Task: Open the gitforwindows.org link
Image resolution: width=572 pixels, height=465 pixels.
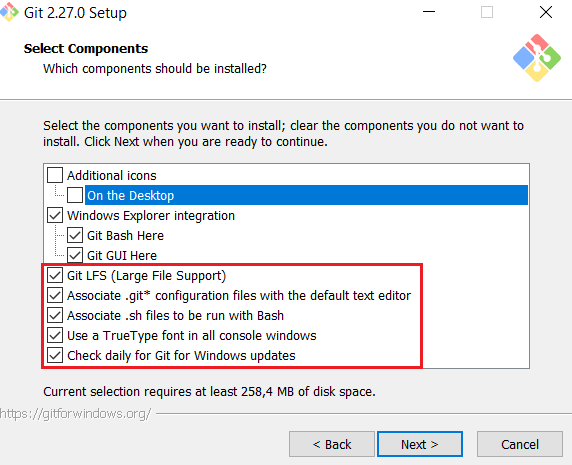Action: (x=76, y=414)
